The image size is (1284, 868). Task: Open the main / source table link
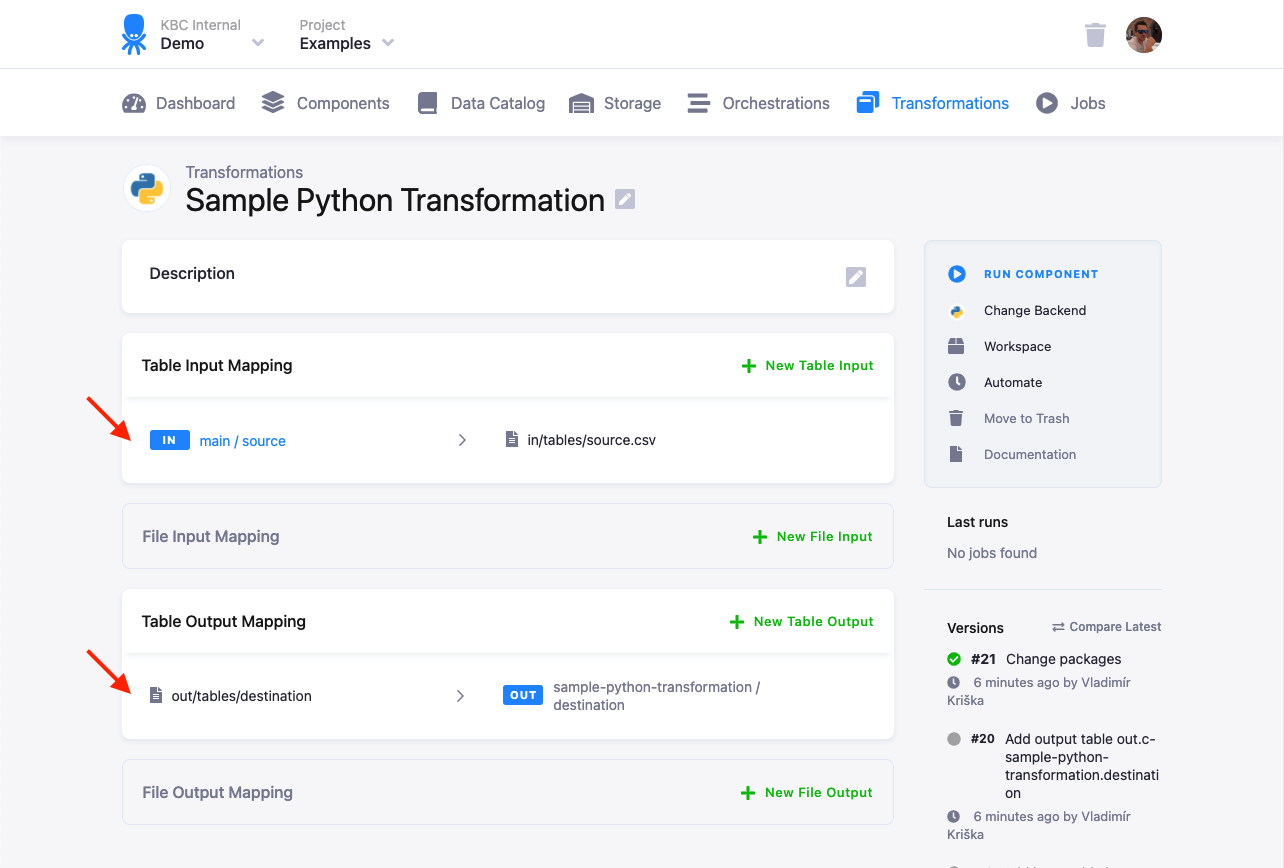(243, 441)
